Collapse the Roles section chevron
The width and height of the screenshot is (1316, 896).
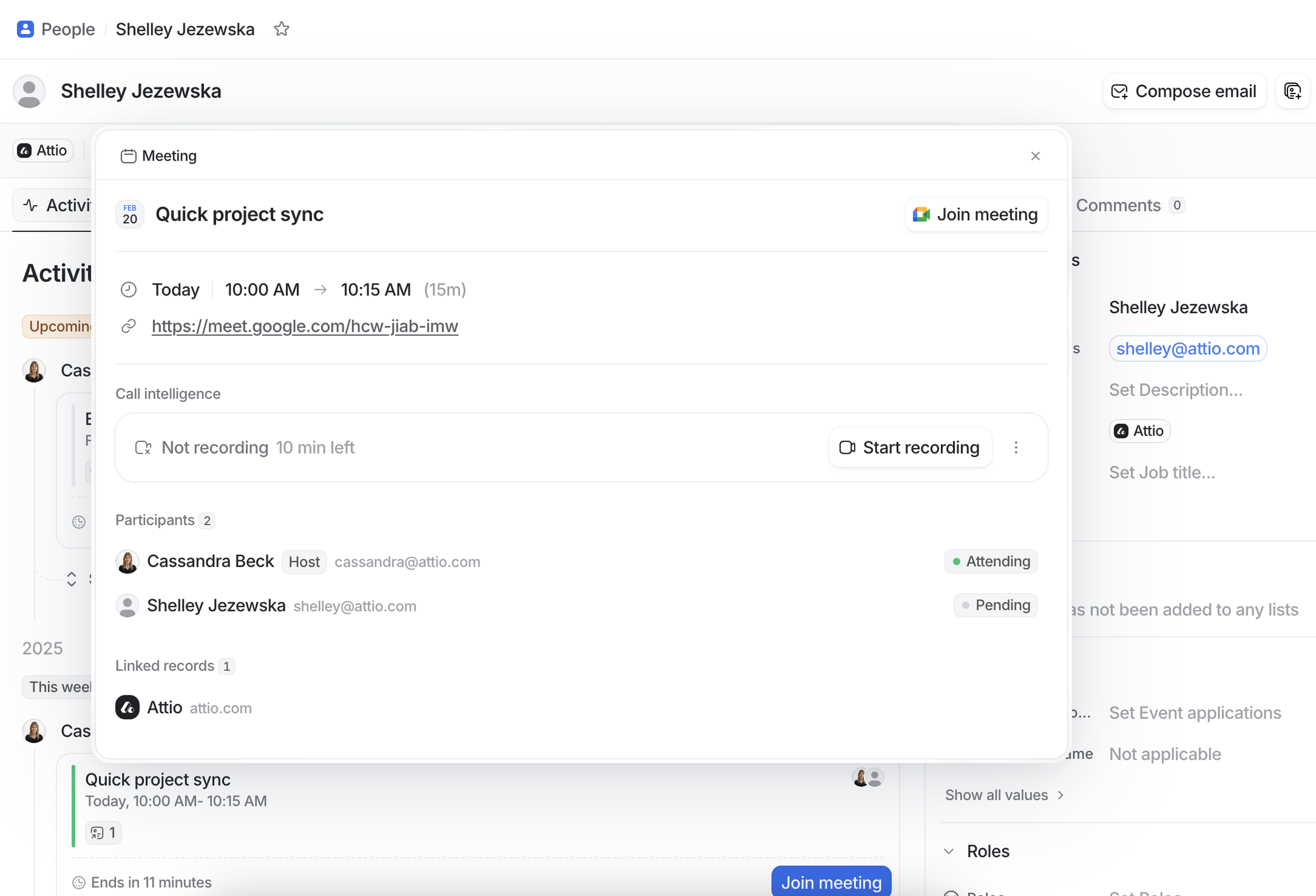tap(949, 851)
